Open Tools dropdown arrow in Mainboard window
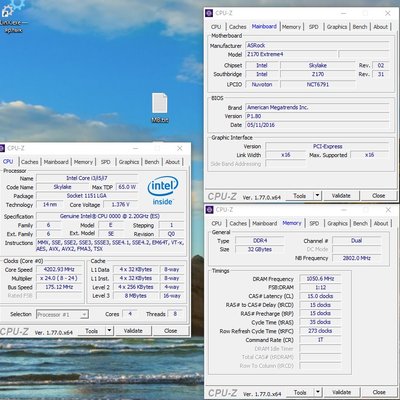Image resolution: width=400 pixels, height=400 pixels. point(318,196)
